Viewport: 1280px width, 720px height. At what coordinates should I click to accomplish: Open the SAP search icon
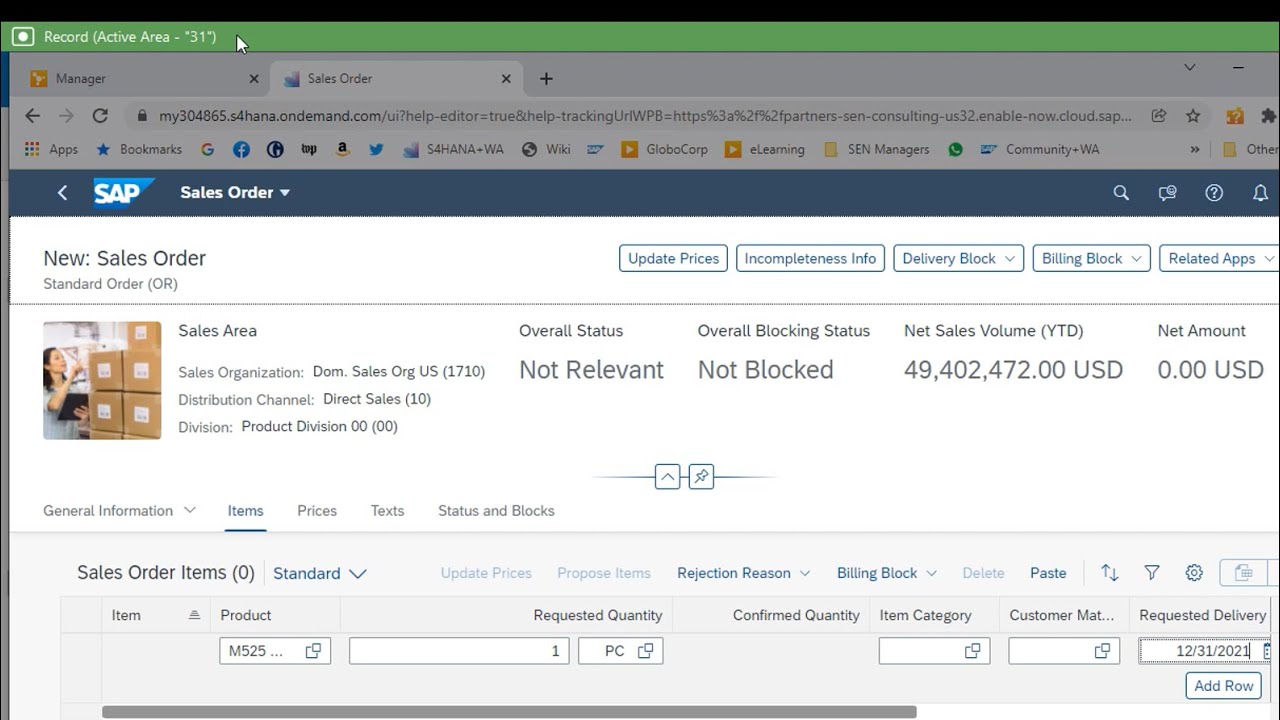pyautogui.click(x=1121, y=193)
